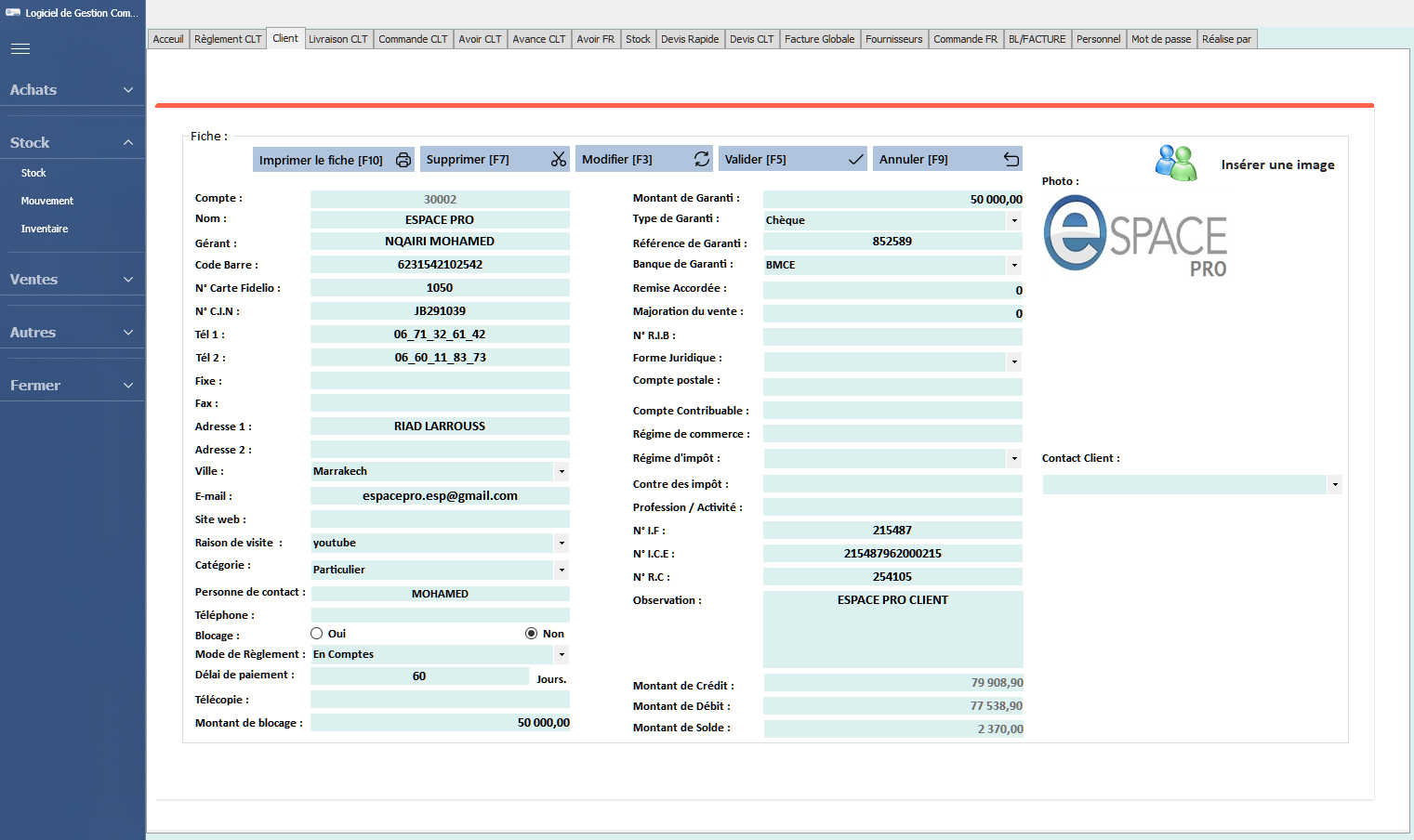Open the Raison de visite dropdown

pos(562,544)
